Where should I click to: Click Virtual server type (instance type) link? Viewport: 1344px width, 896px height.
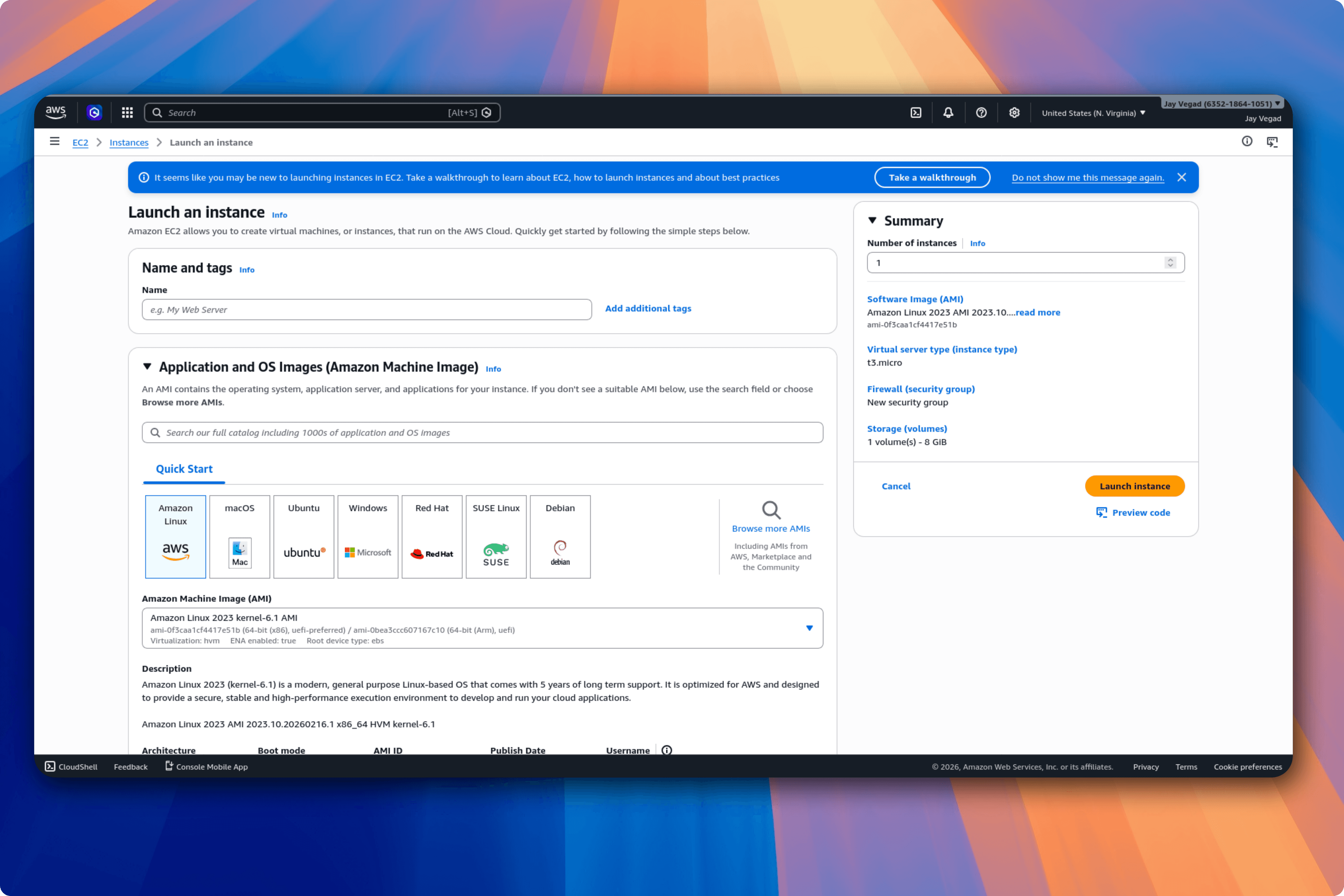(x=942, y=350)
